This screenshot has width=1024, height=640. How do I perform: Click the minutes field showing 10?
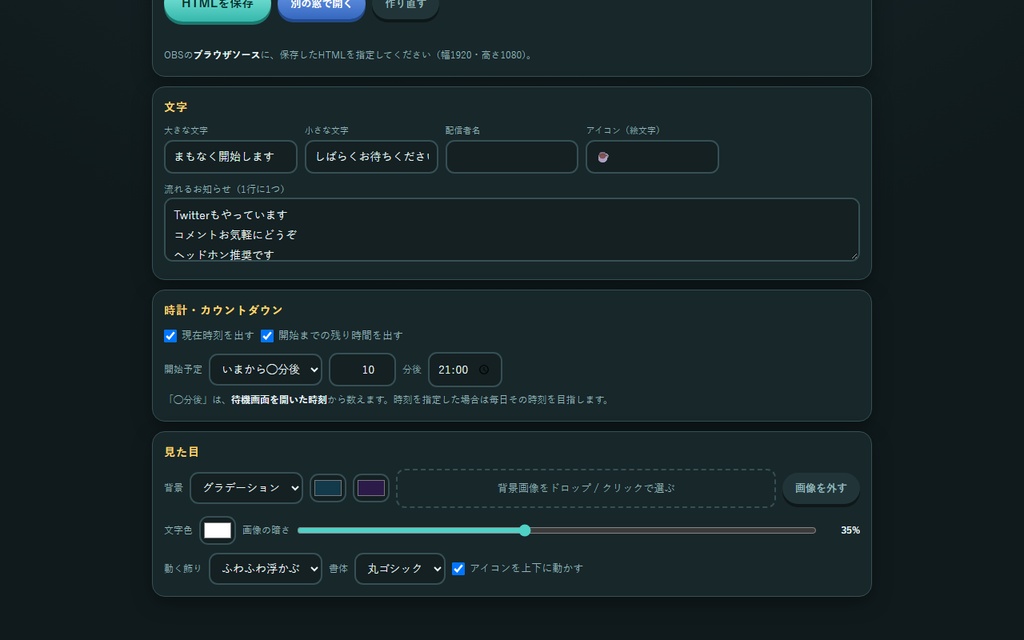tap(362, 370)
